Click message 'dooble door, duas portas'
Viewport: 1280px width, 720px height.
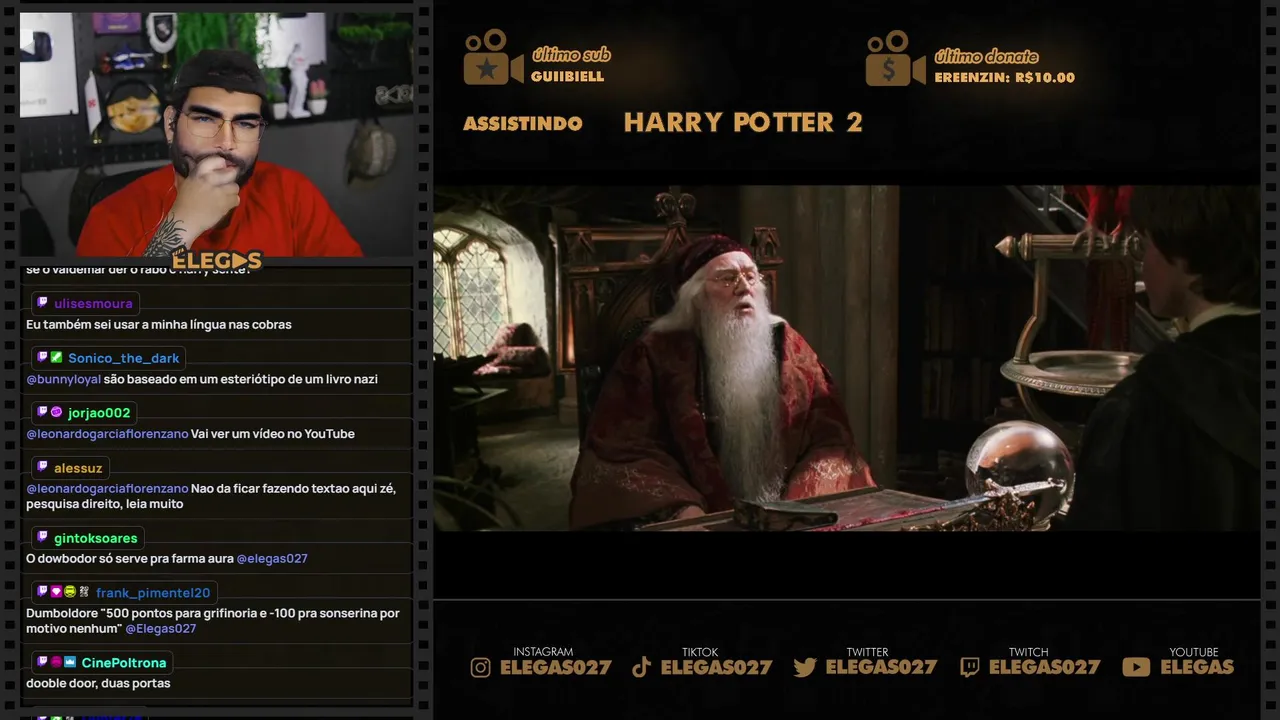98,684
